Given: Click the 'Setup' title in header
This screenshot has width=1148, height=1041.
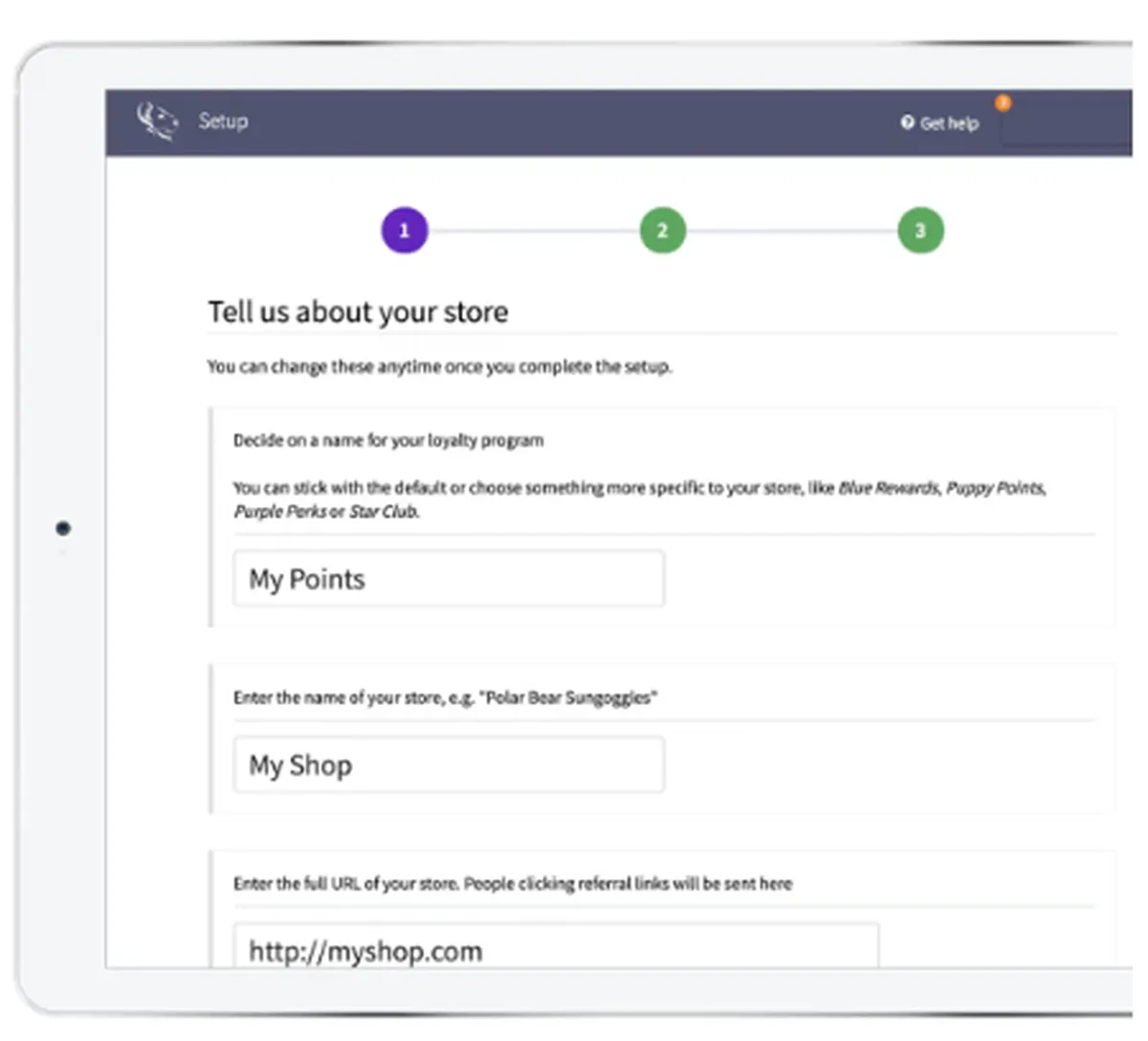Looking at the screenshot, I should (223, 121).
